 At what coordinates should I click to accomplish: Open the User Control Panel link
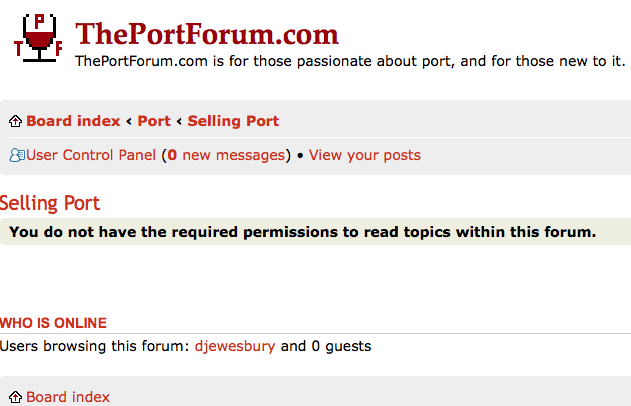pos(91,155)
